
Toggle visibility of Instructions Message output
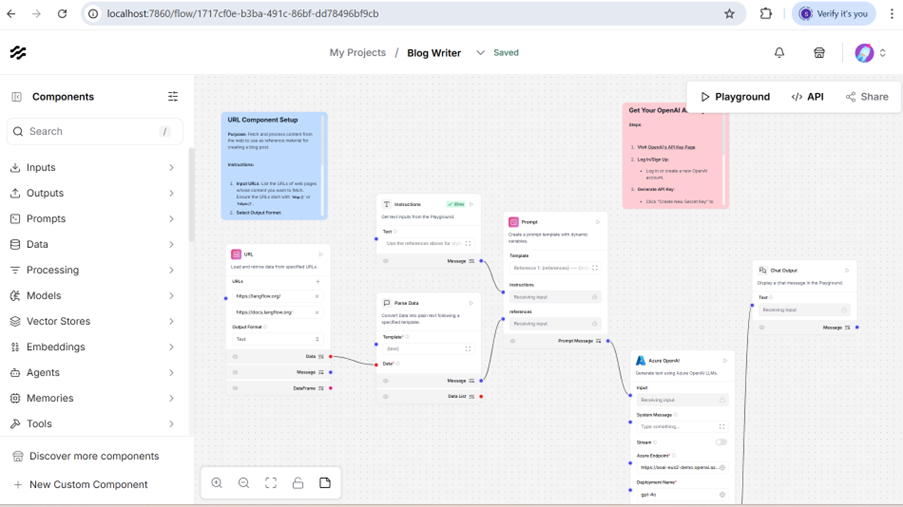click(x=386, y=261)
